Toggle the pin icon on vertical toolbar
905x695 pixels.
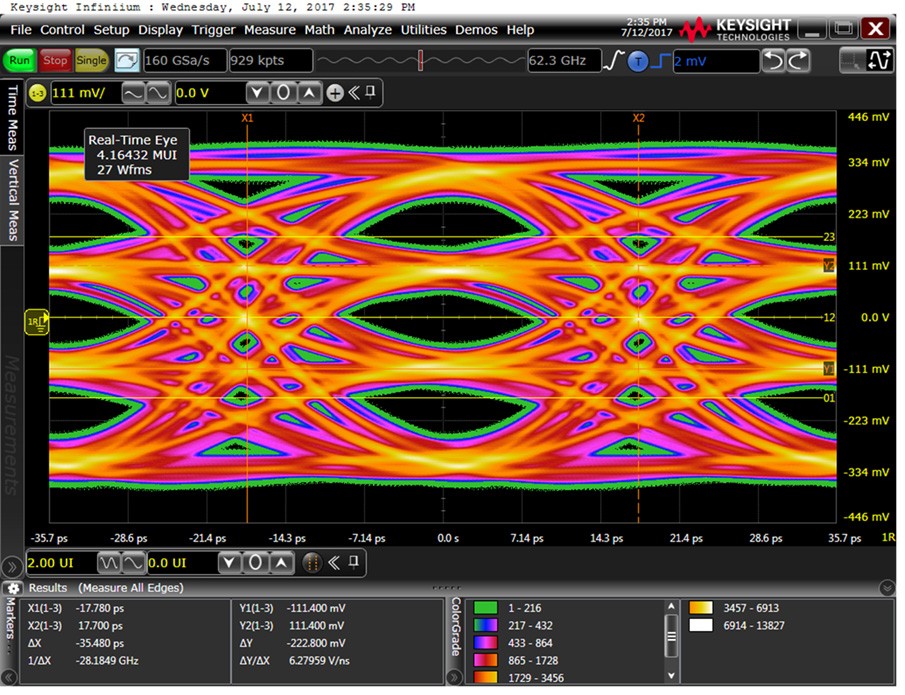point(371,92)
